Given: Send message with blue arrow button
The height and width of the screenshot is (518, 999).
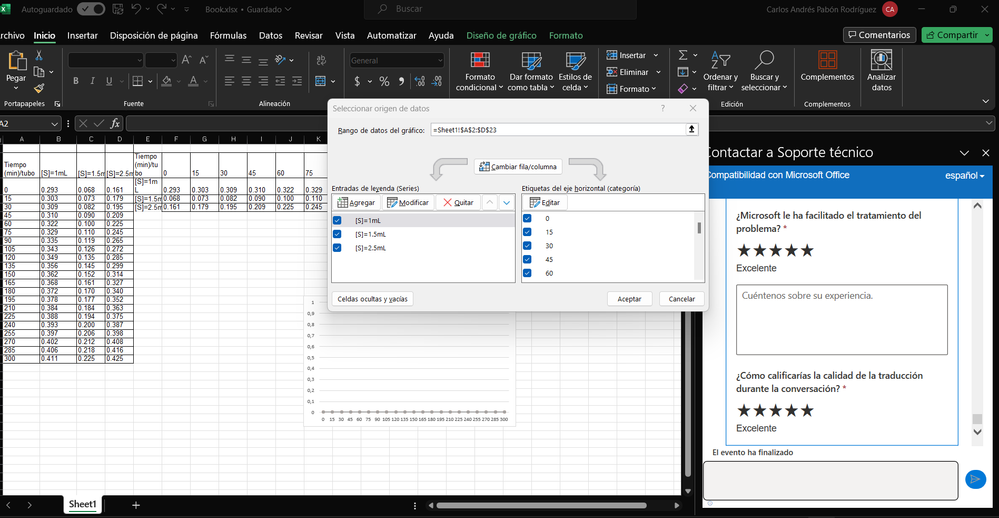Looking at the screenshot, I should click(975, 481).
